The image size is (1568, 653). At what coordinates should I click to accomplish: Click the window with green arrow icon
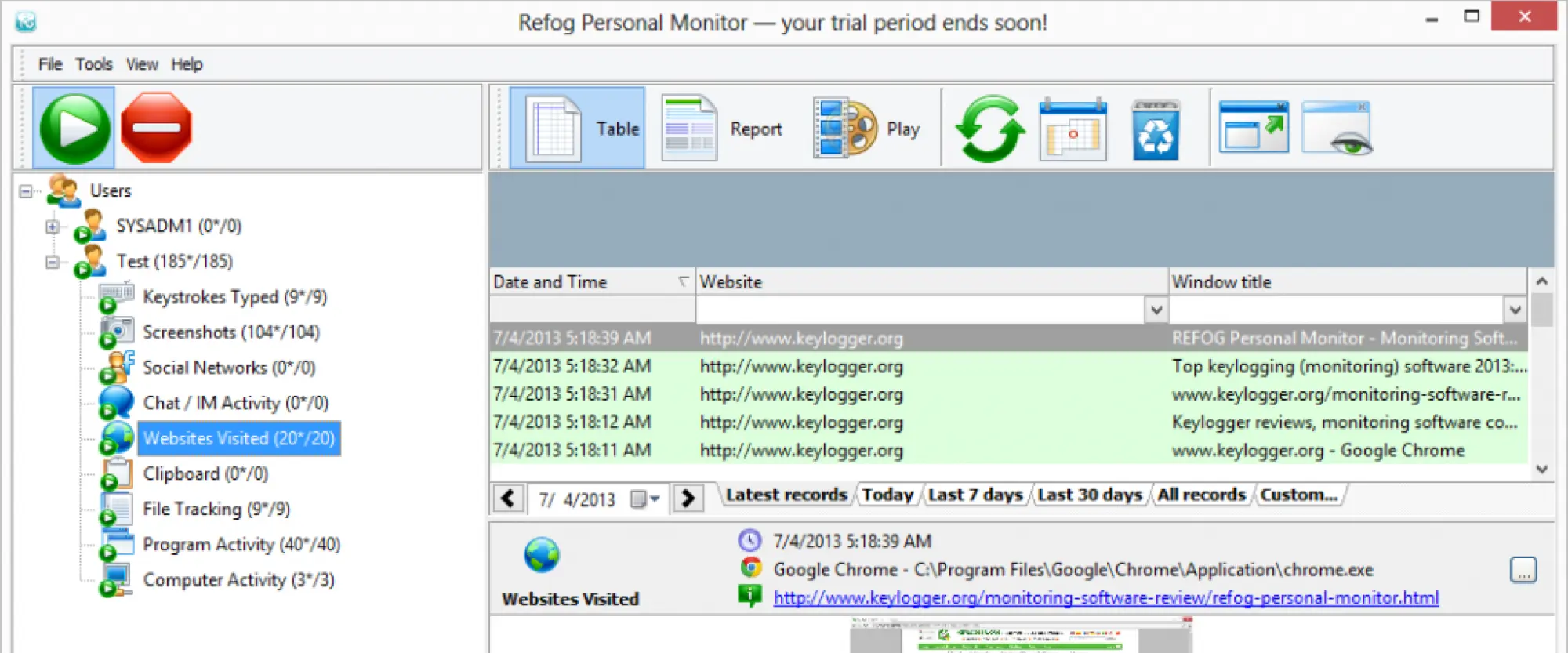coord(1254,129)
